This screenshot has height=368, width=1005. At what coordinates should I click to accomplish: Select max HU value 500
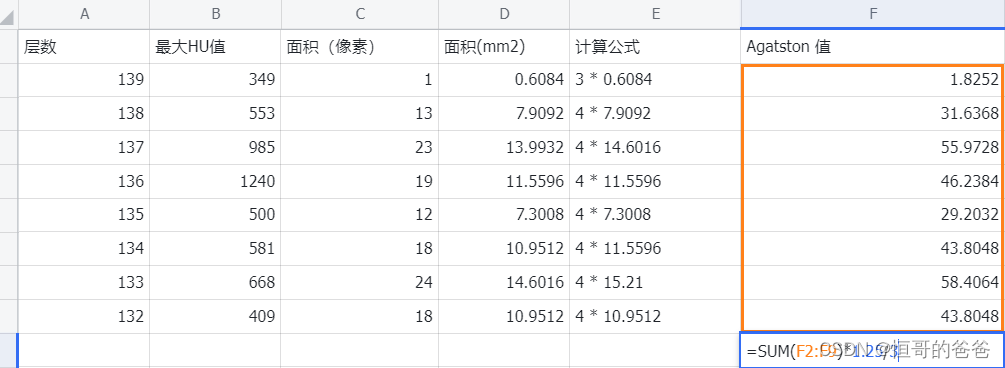click(x=215, y=215)
